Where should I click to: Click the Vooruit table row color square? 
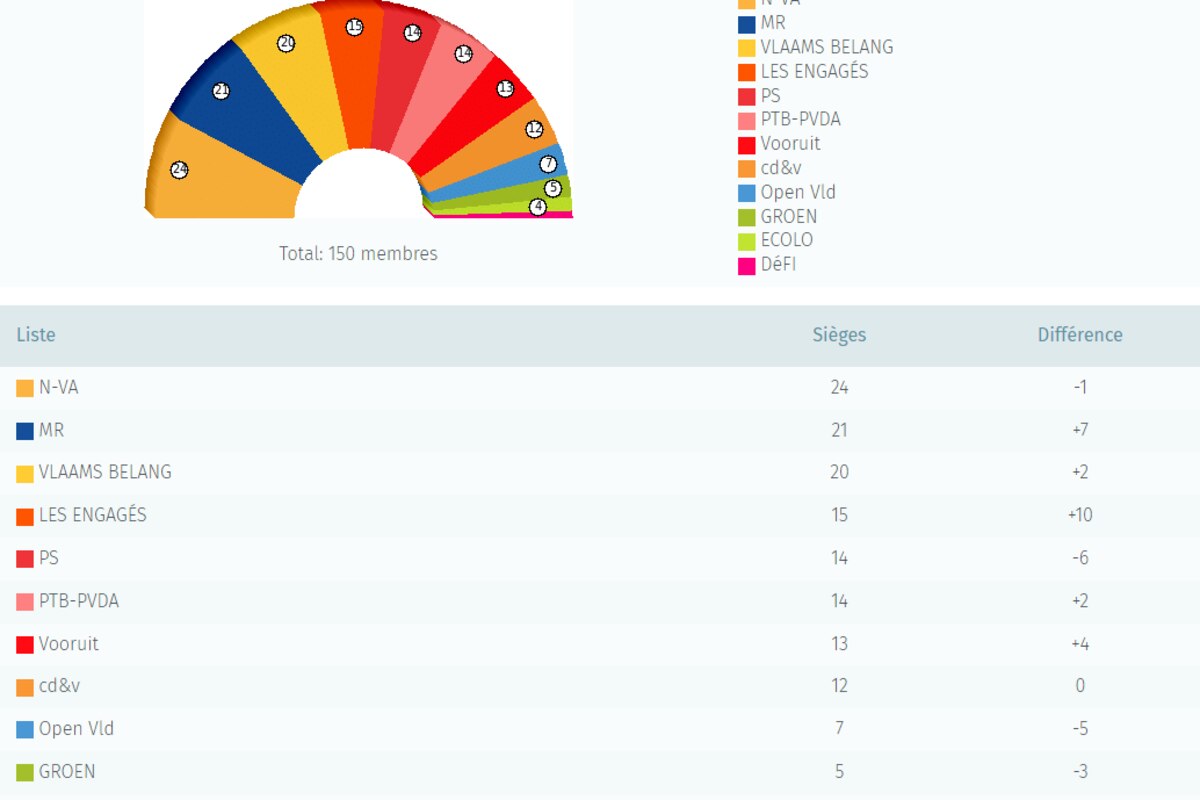pyautogui.click(x=25, y=645)
